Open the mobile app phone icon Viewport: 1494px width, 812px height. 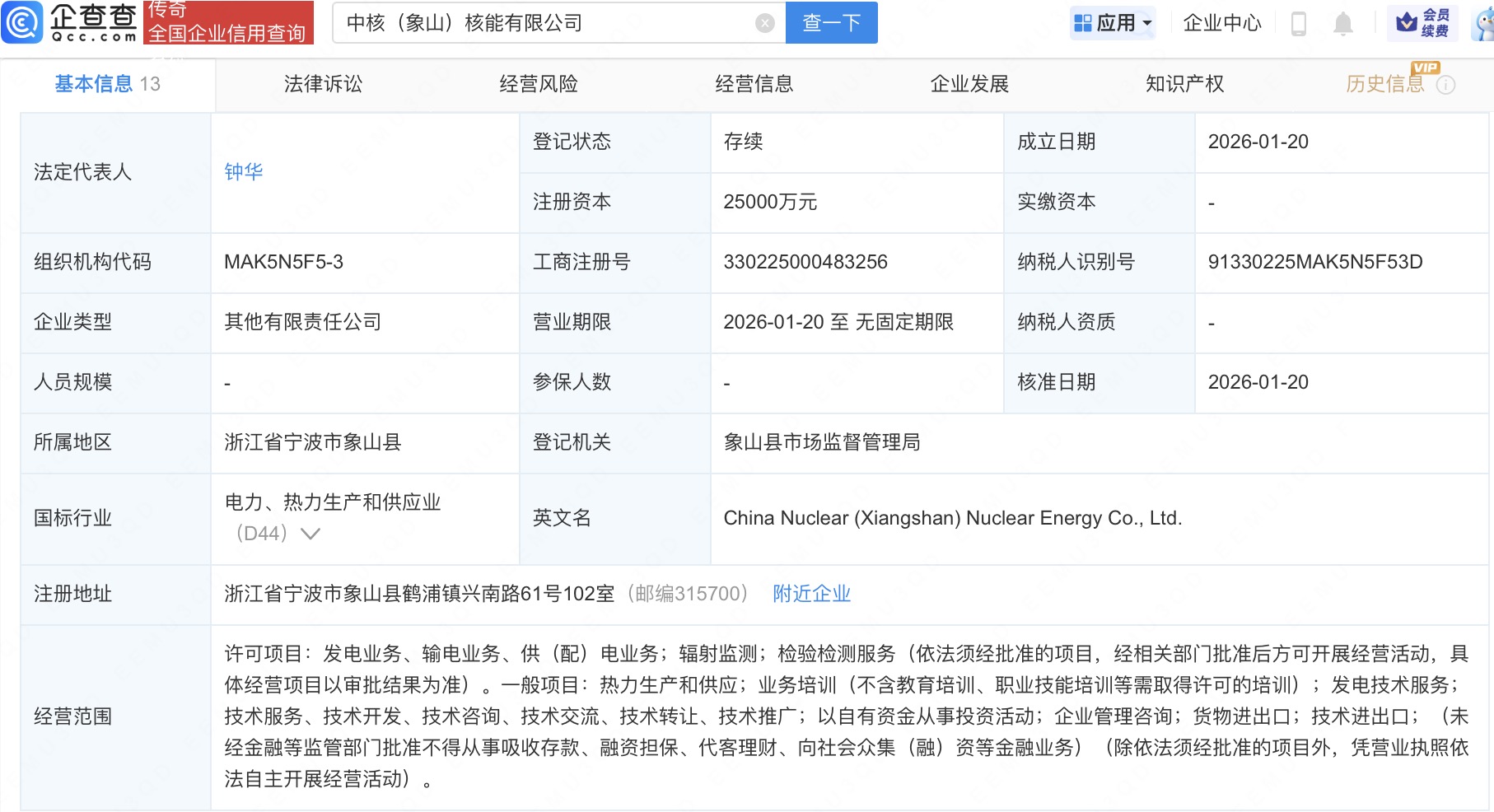pyautogui.click(x=1299, y=23)
